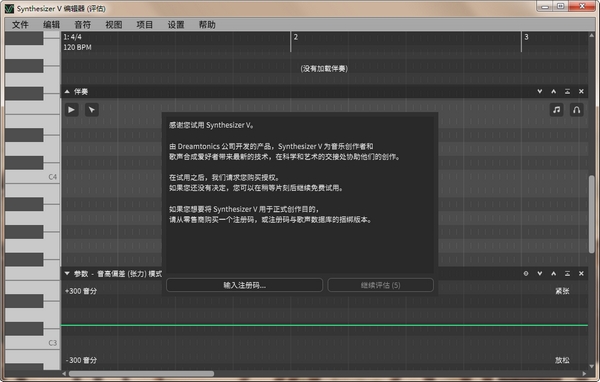Open the 设置 menu
The width and height of the screenshot is (600, 382).
(x=176, y=25)
